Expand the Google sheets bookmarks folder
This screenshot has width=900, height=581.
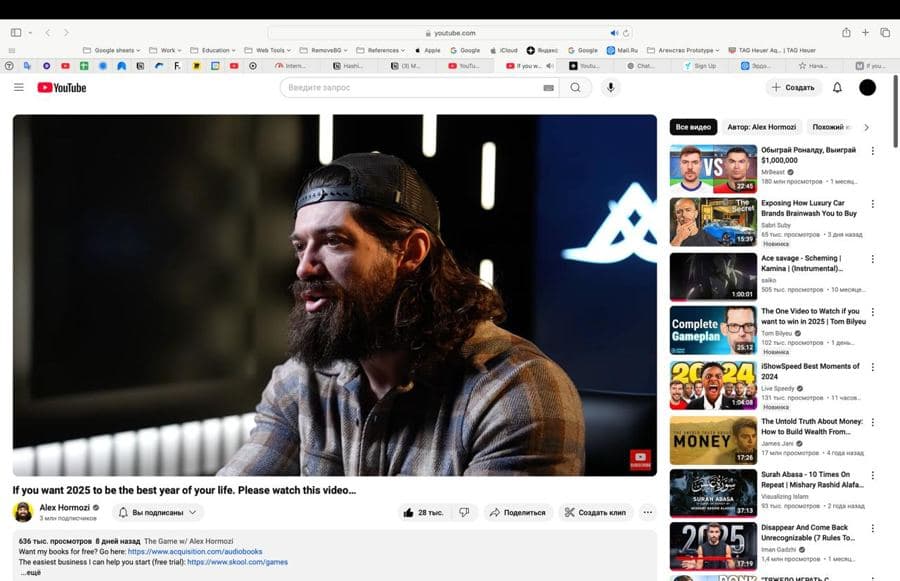click(x=112, y=51)
